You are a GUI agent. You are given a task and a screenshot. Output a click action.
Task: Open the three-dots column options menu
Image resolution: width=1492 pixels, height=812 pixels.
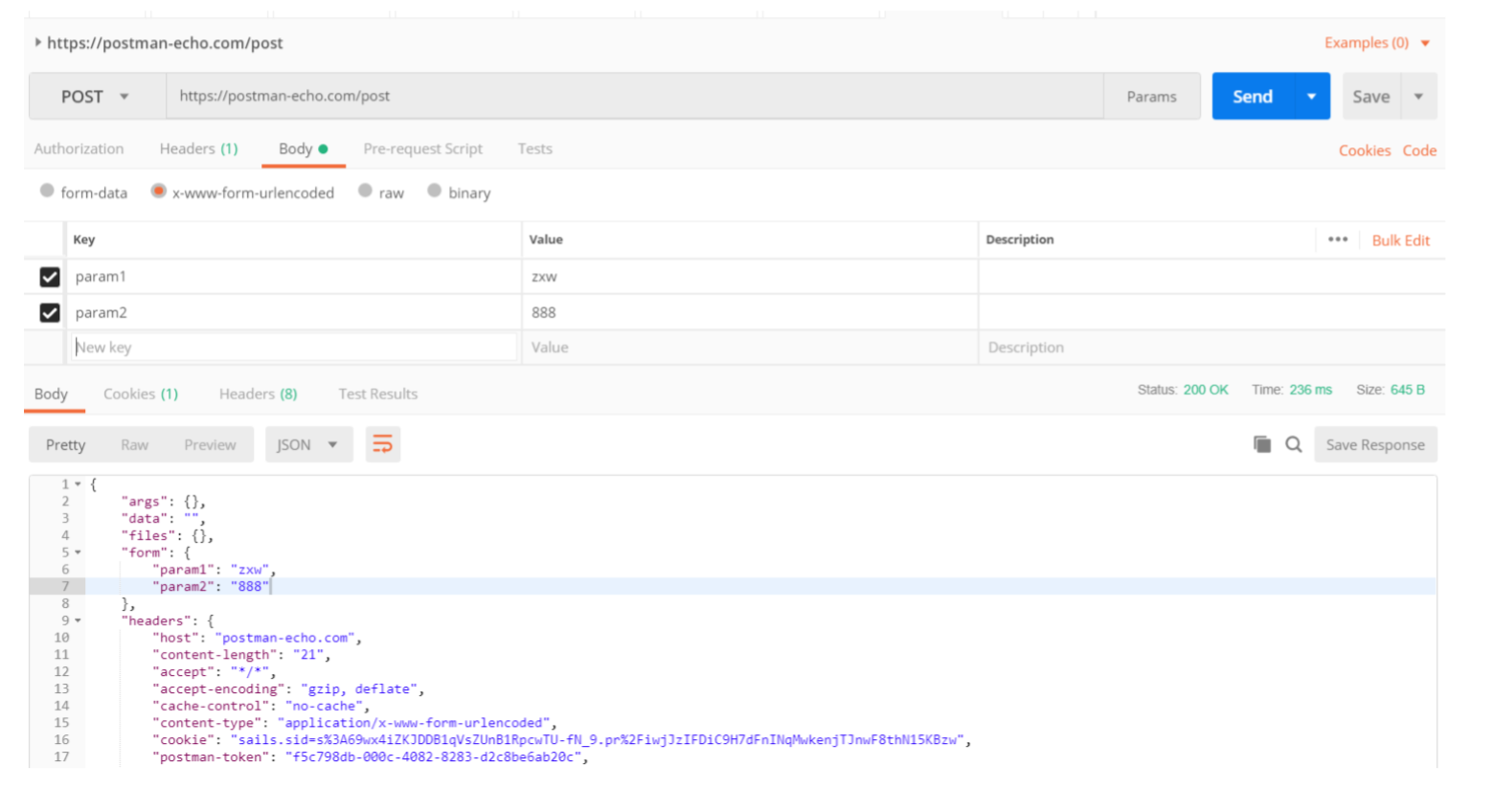[x=1338, y=239]
